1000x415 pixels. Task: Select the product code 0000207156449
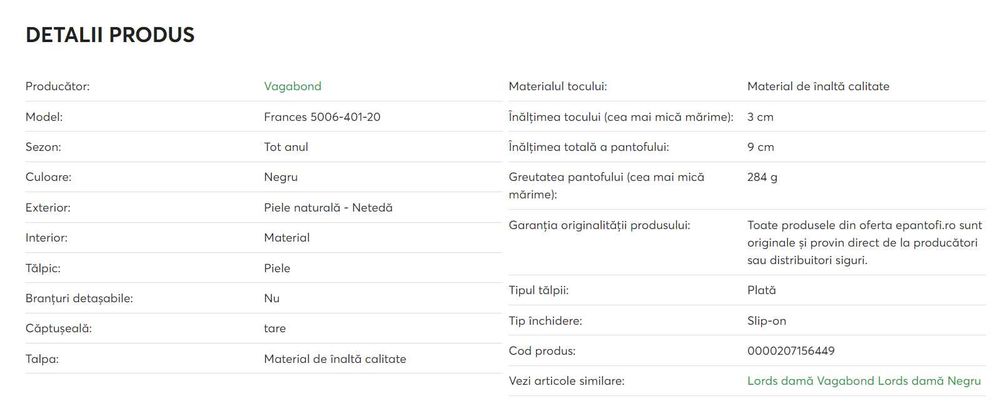point(791,351)
